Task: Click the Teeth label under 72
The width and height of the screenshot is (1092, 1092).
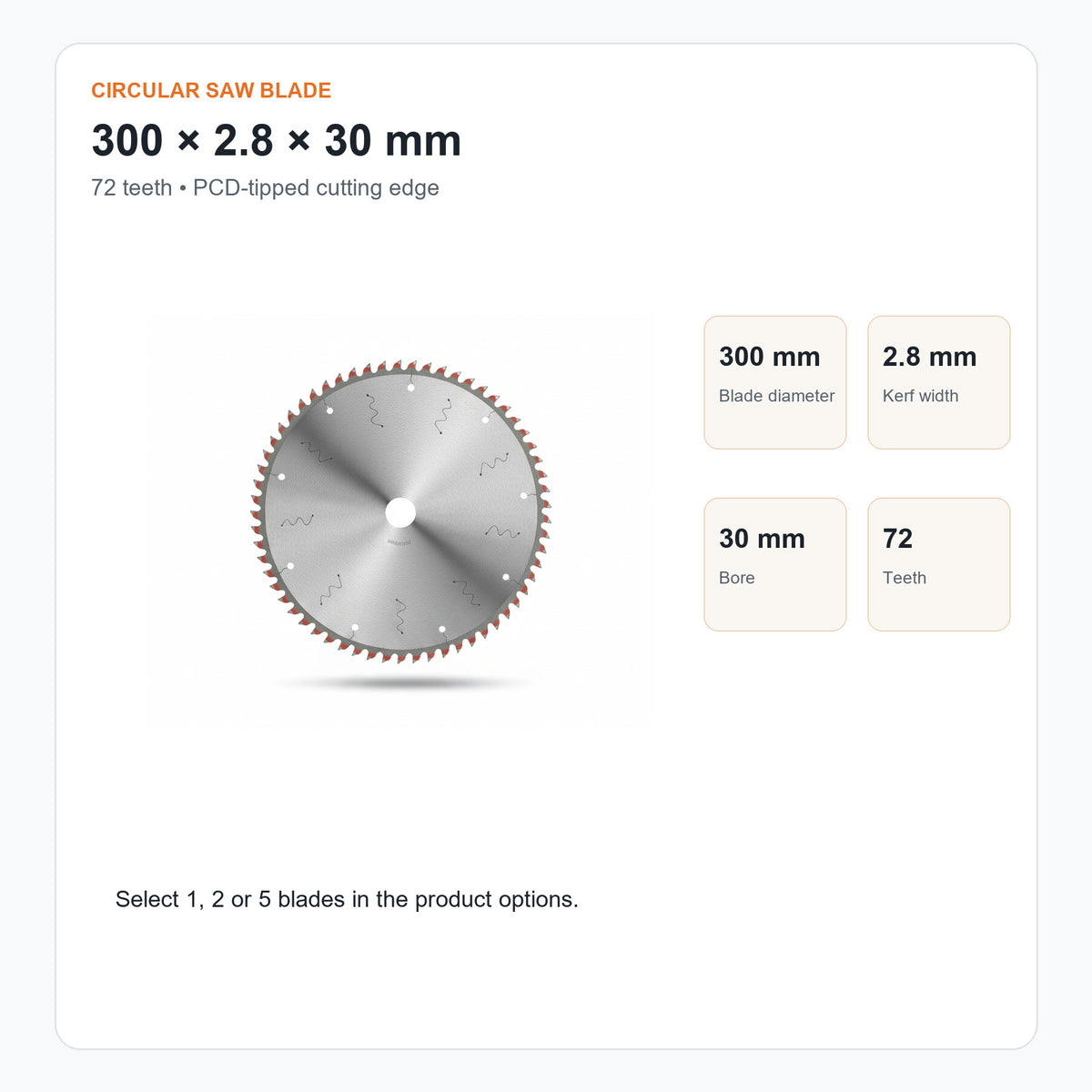Action: 905,578
